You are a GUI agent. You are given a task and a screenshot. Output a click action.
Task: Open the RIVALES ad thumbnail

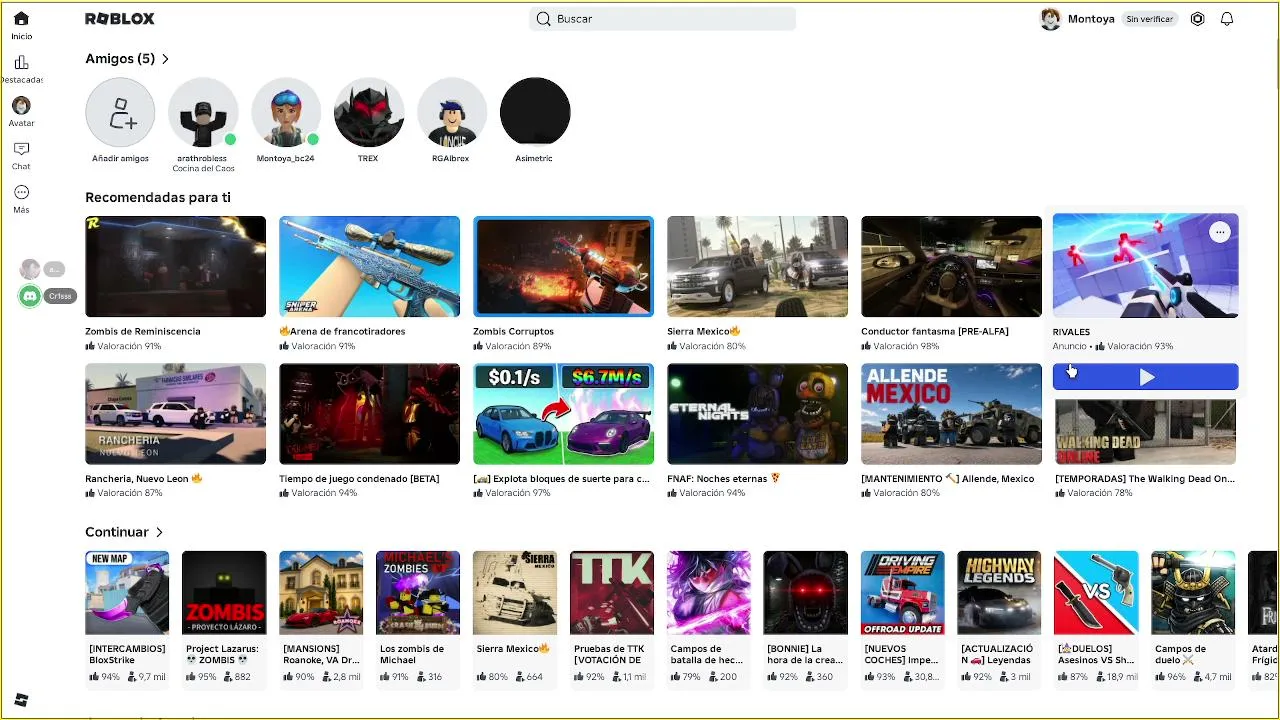pos(1145,266)
